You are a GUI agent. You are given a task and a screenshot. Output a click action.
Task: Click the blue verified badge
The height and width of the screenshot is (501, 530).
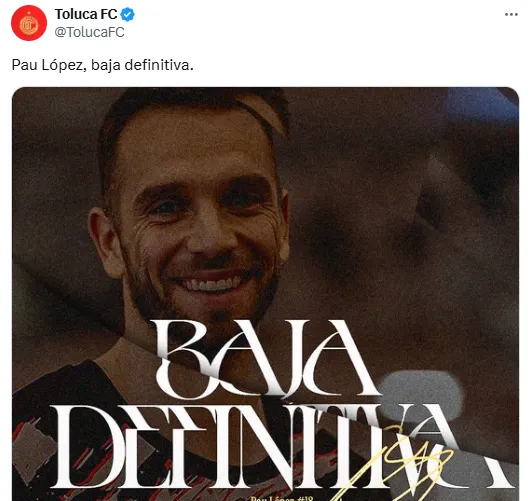pyautogui.click(x=128, y=15)
